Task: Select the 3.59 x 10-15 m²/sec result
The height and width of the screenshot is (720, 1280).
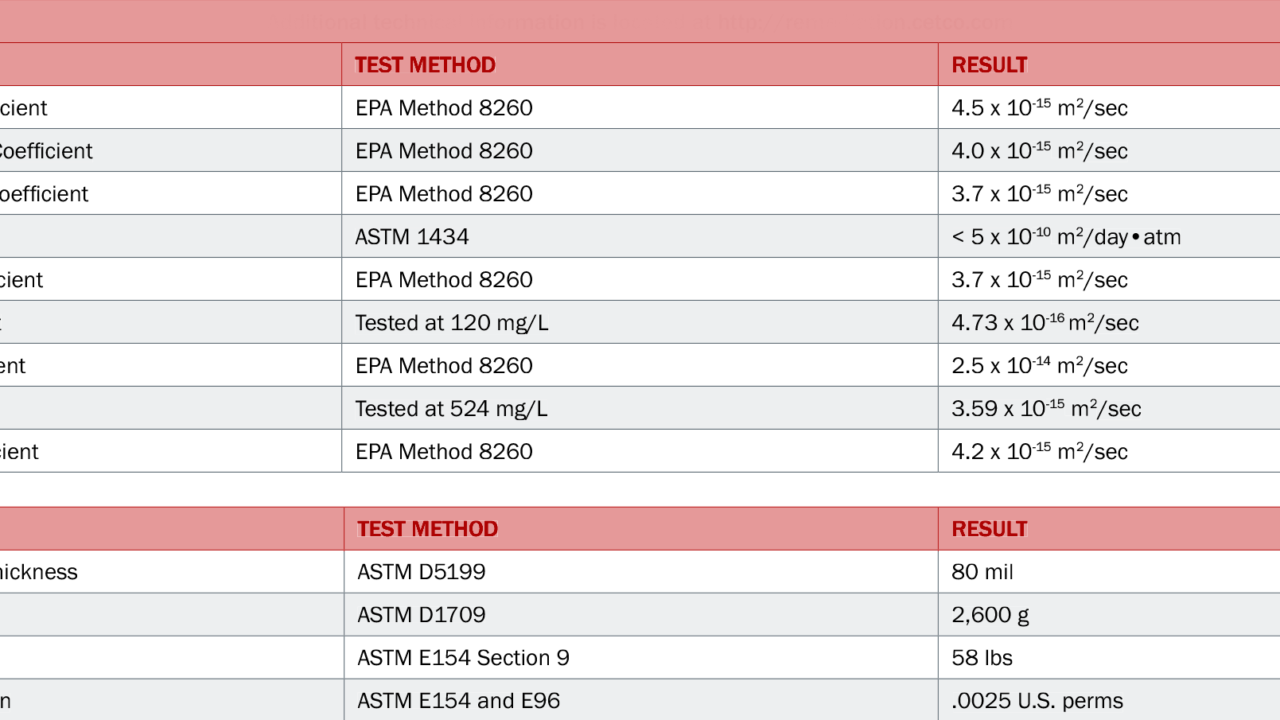Action: tap(1046, 409)
